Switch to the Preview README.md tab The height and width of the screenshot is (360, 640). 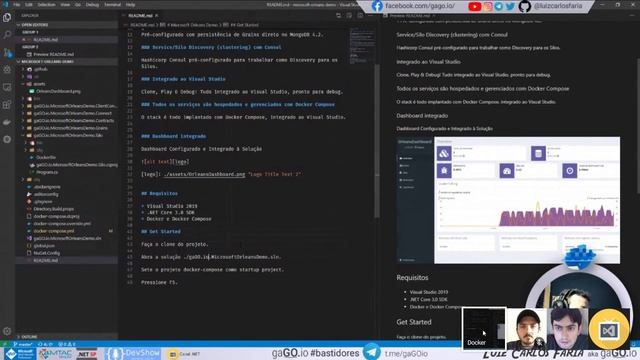click(x=410, y=16)
